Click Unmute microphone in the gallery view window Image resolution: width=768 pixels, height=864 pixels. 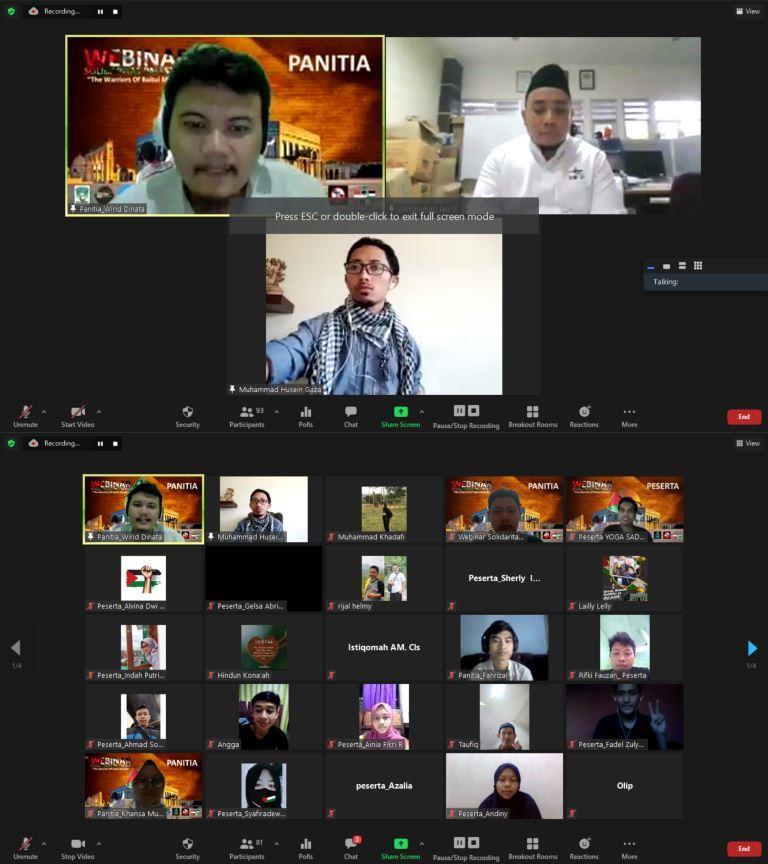(x=25, y=848)
